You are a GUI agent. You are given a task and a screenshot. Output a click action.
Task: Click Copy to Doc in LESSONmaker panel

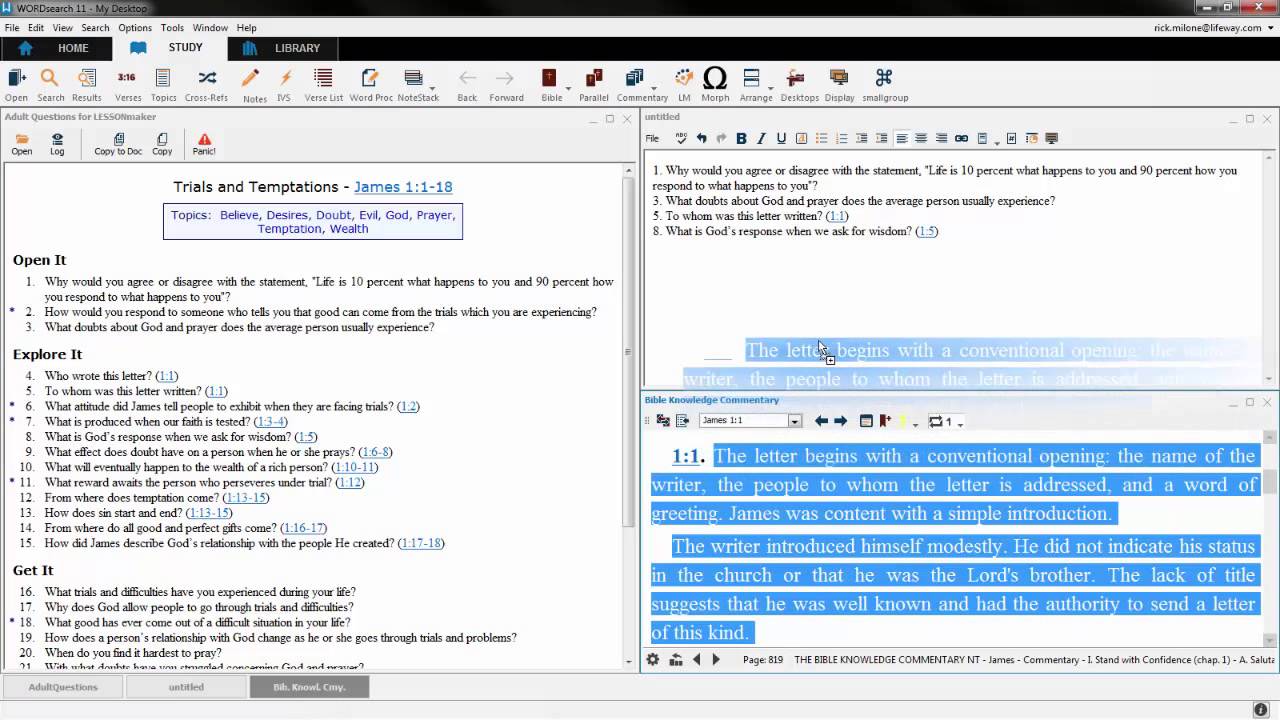(x=118, y=144)
